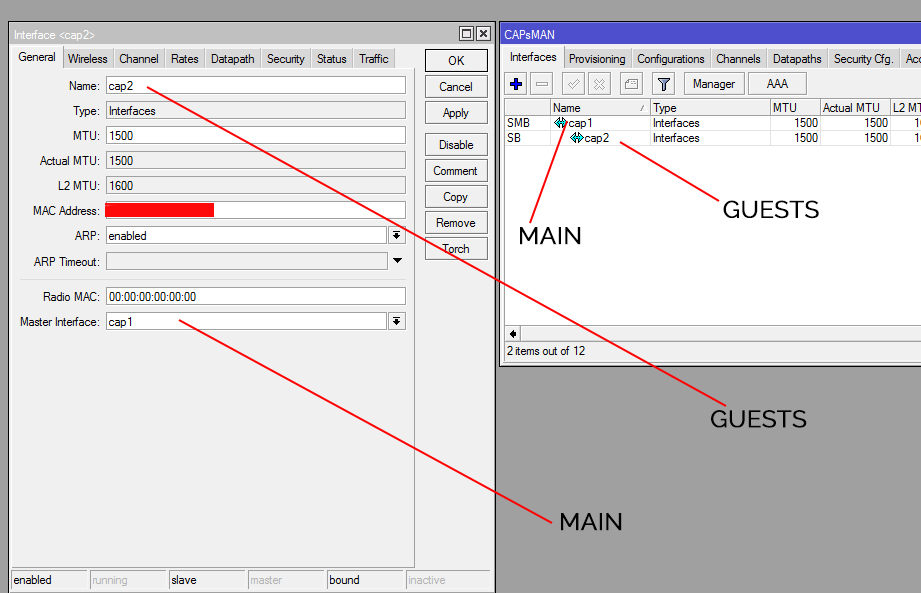Open the Master Interface dropdown arrow
921x593 pixels.
pyautogui.click(x=397, y=321)
